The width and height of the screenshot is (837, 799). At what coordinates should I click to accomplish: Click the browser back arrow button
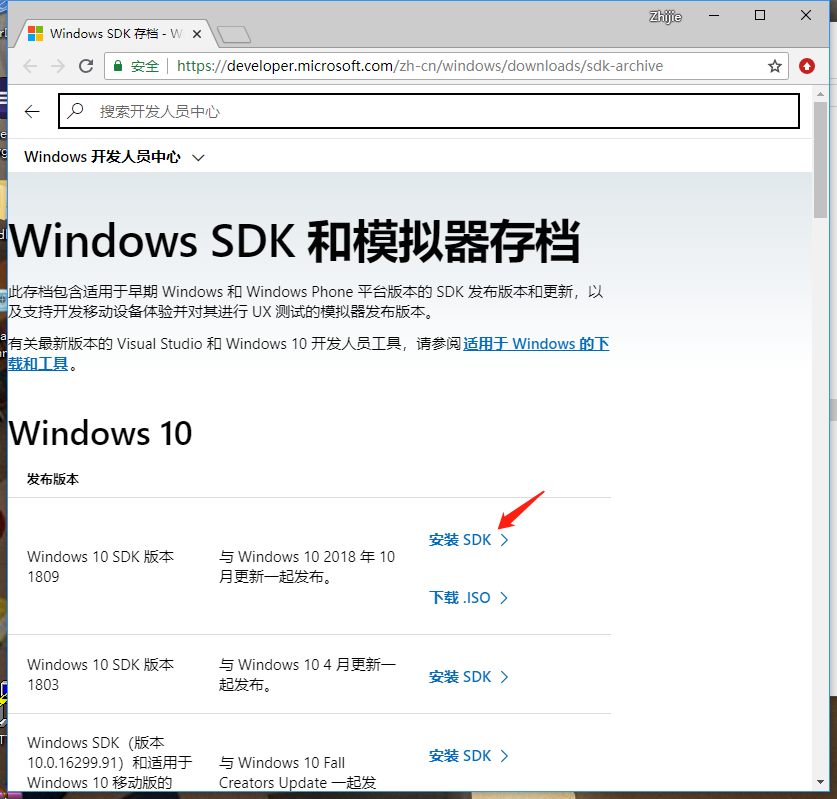point(30,66)
